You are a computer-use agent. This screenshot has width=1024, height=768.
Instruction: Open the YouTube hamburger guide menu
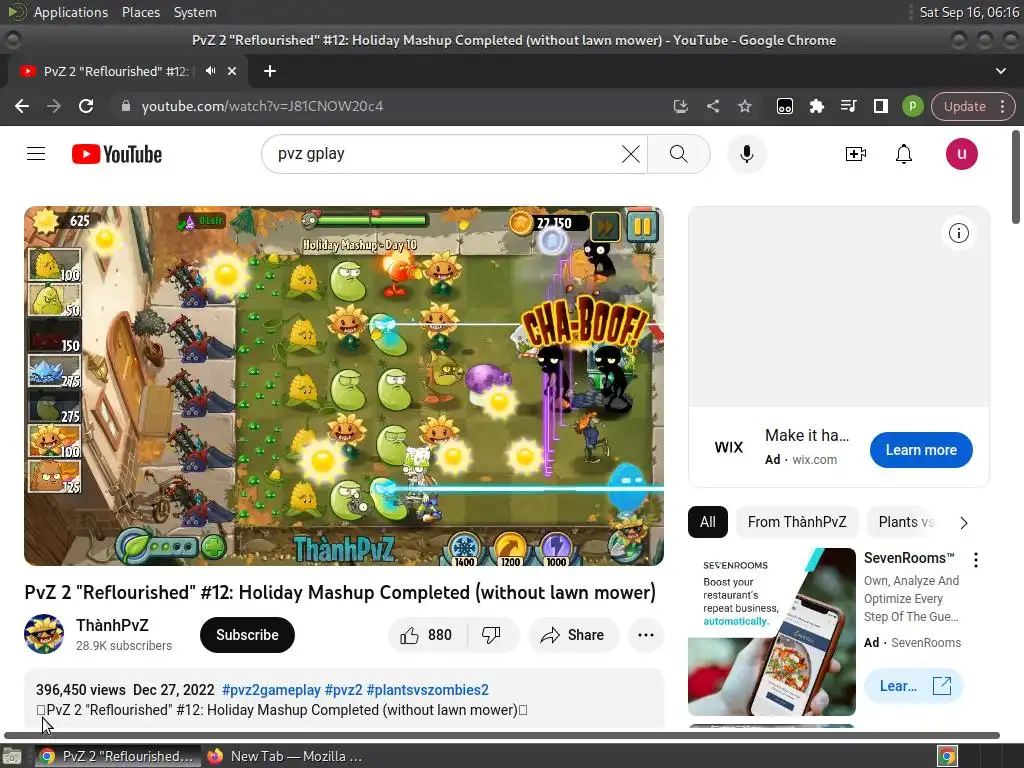[36, 154]
